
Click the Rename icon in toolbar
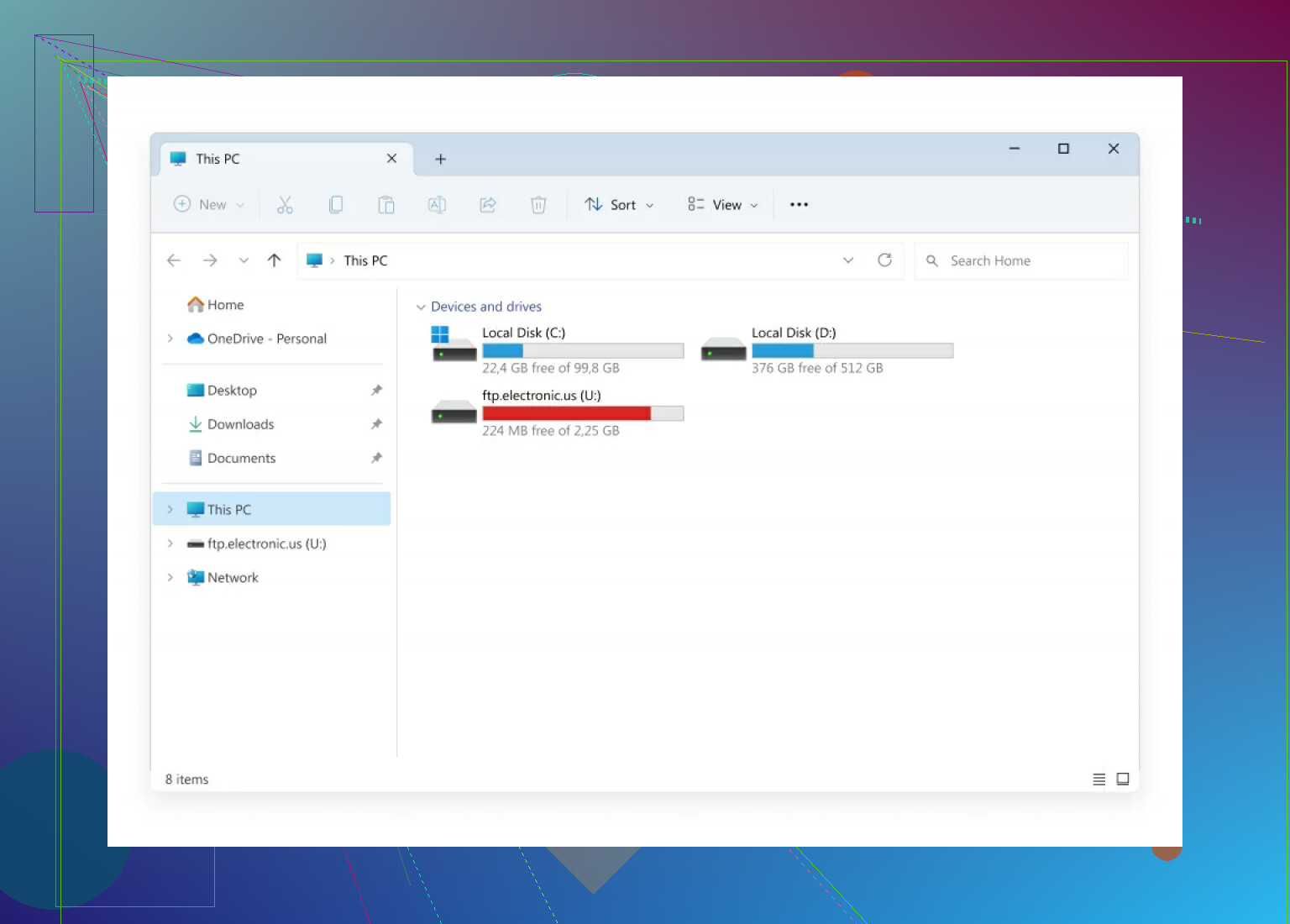[437, 205]
